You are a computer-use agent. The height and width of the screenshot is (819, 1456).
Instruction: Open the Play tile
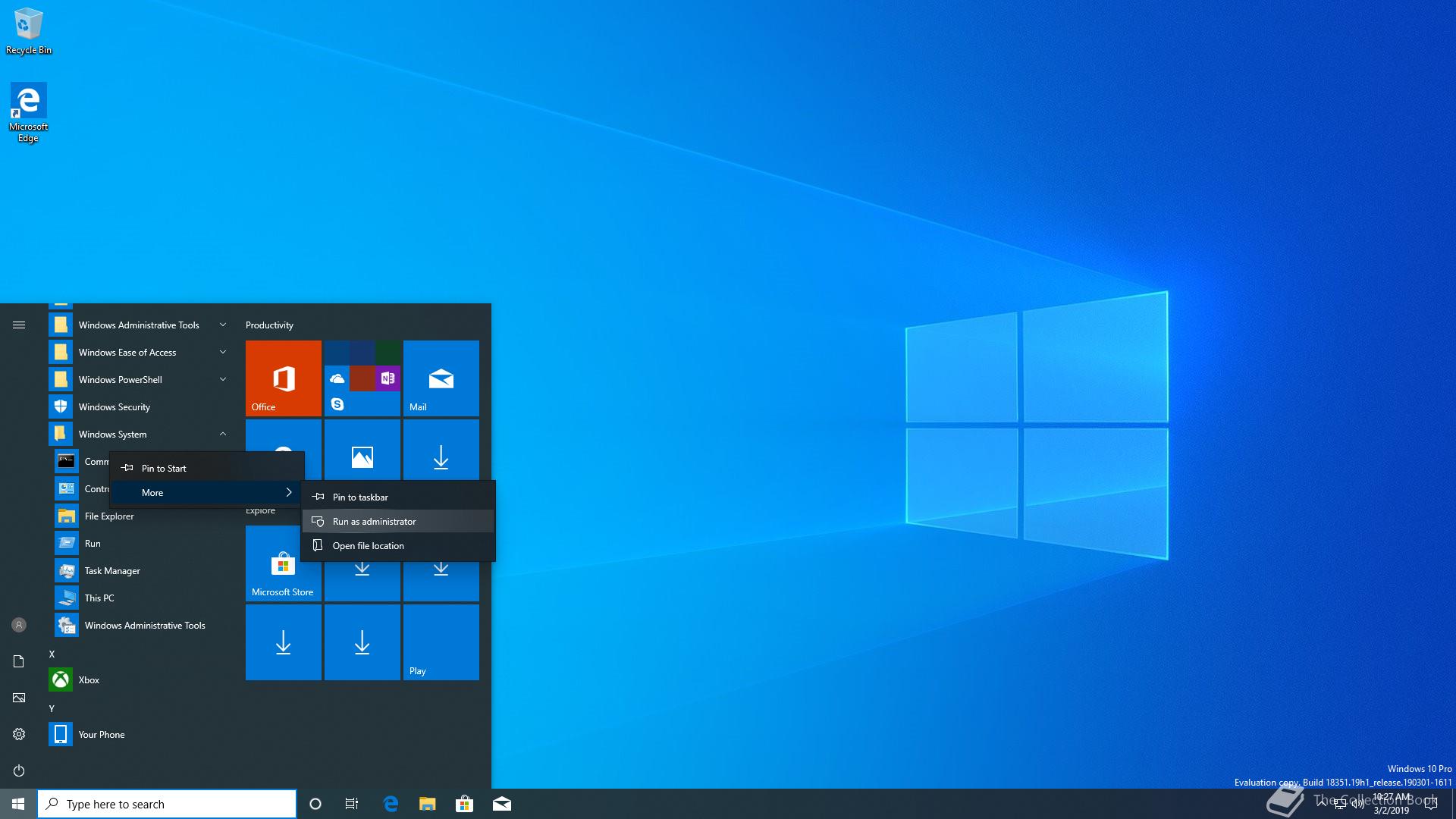(441, 642)
